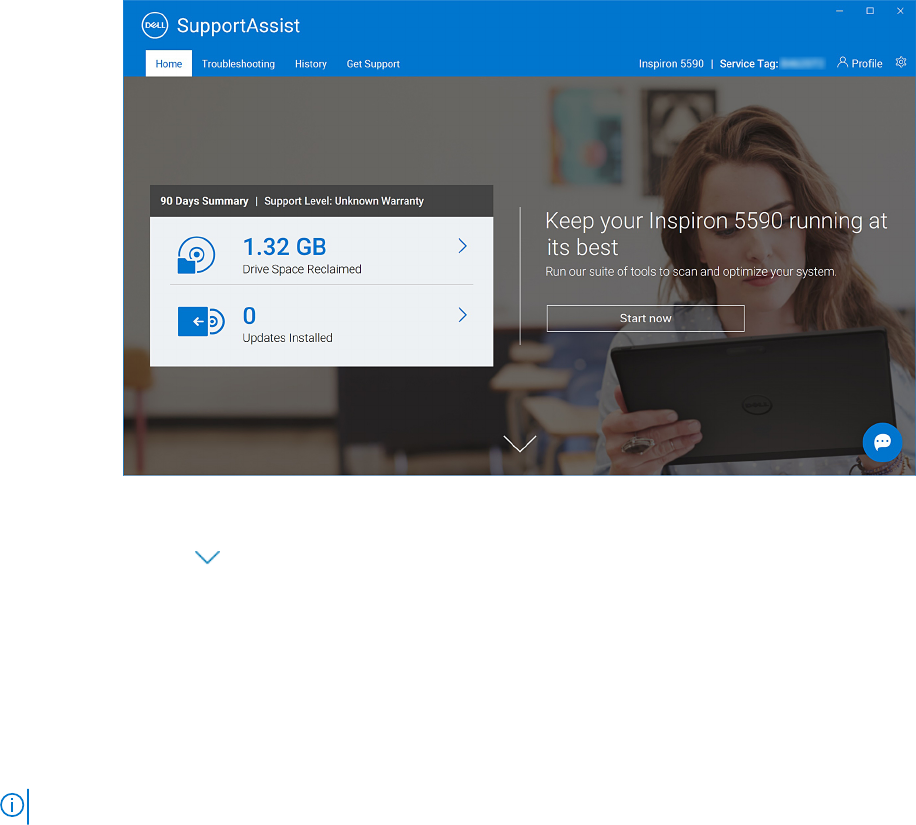Click the Drive Space Reclaimed label
916x825 pixels.
click(302, 269)
